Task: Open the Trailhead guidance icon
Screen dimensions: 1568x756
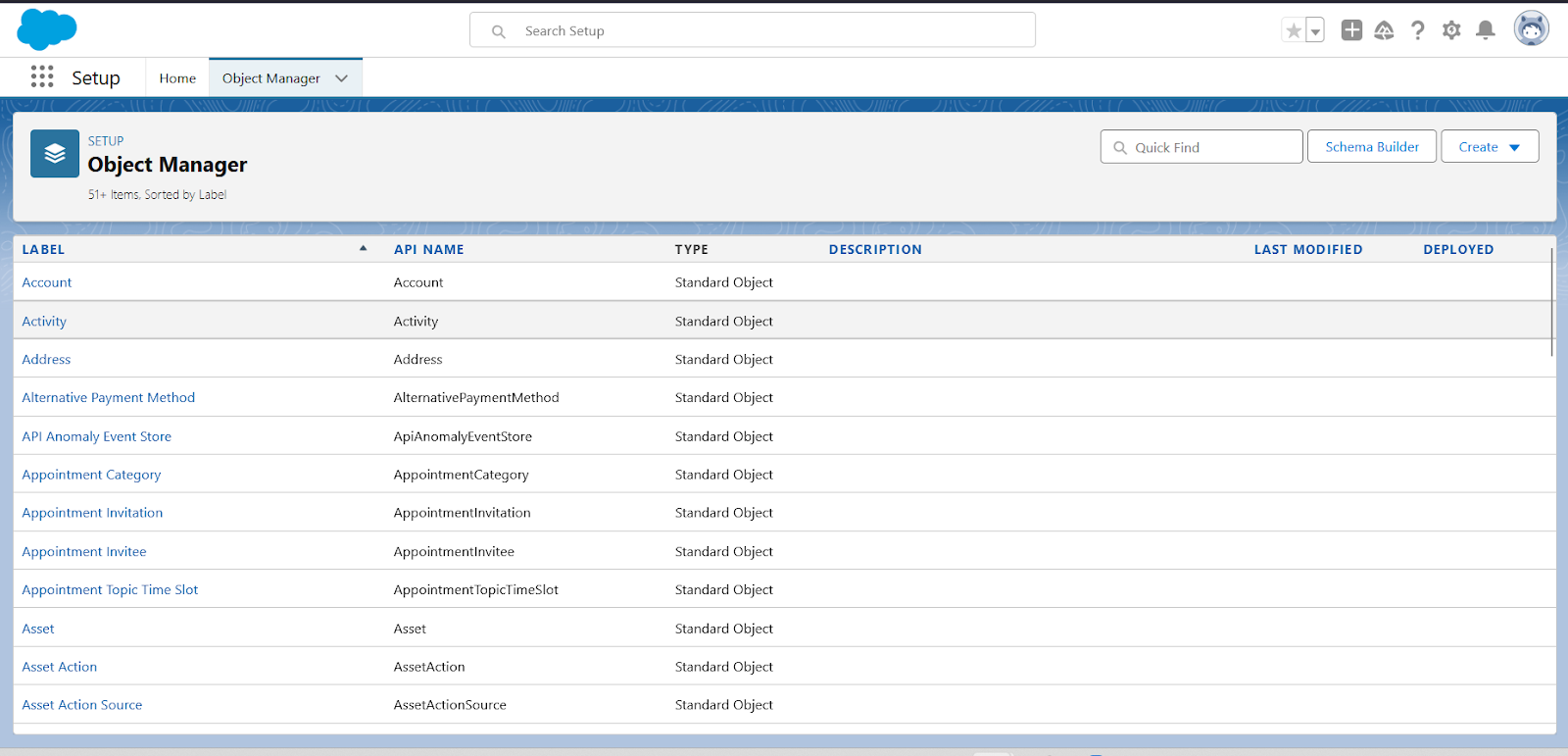Action: [1384, 30]
